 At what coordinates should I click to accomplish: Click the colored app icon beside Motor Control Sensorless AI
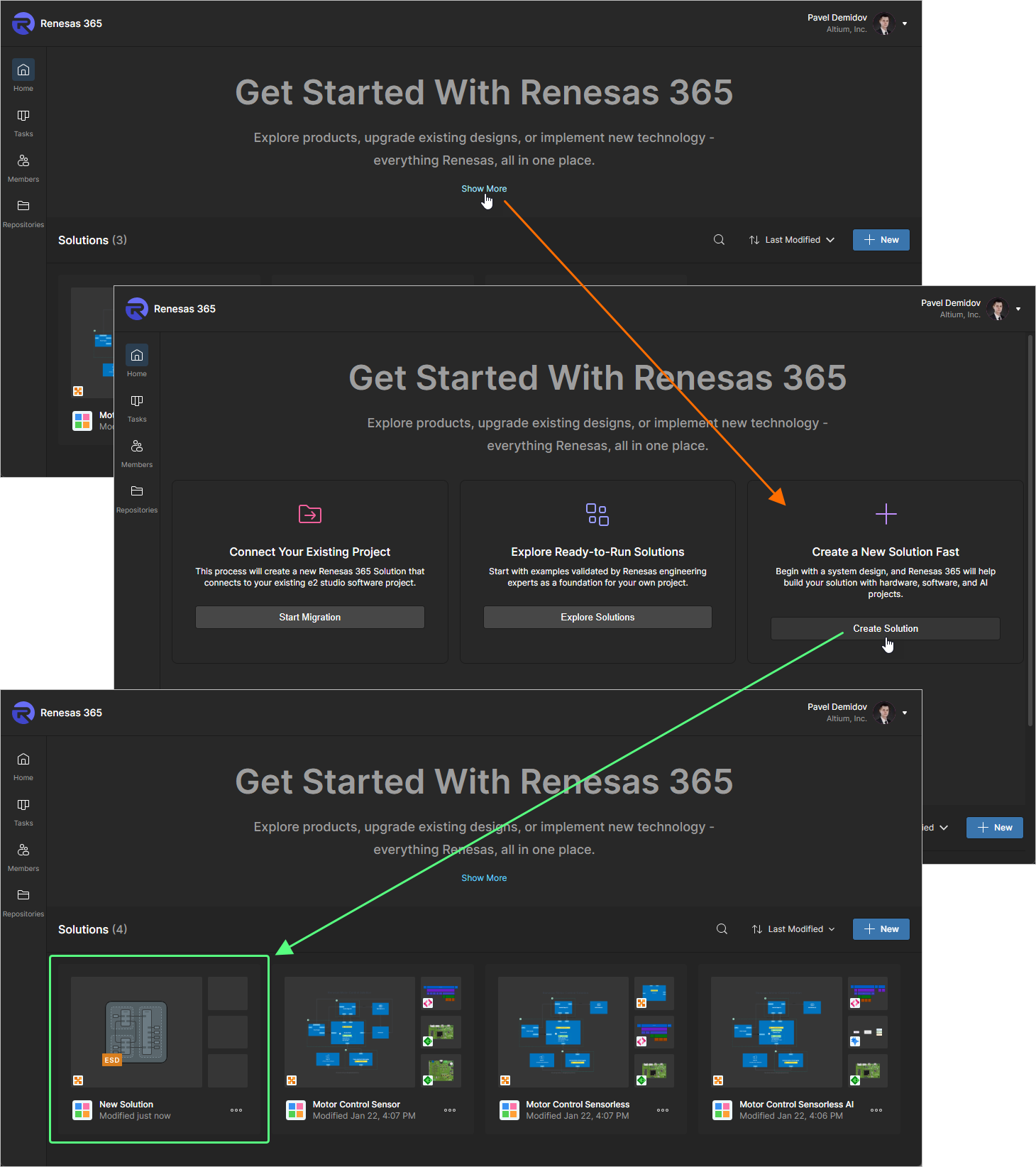[722, 1110]
